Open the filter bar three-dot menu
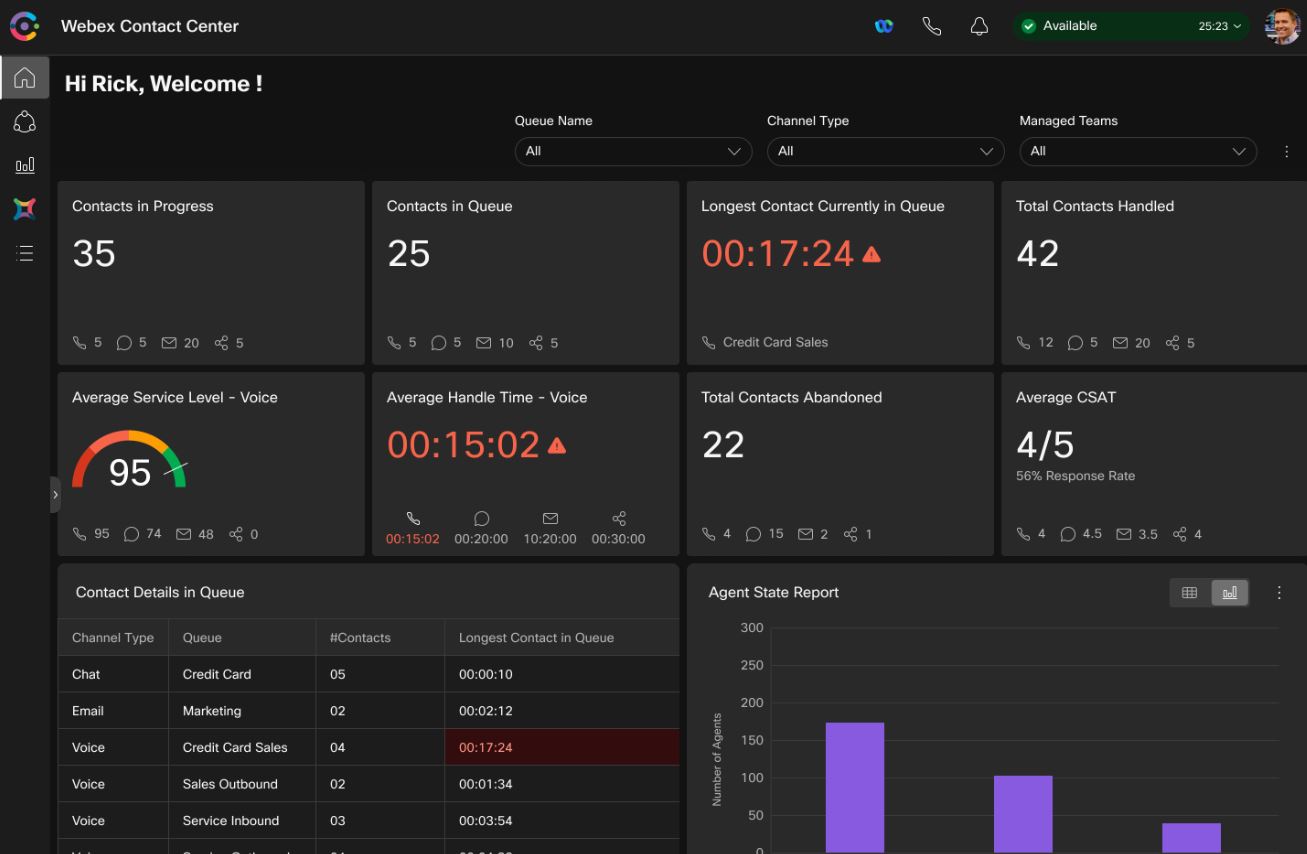This screenshot has width=1307, height=854. pos(1286,152)
